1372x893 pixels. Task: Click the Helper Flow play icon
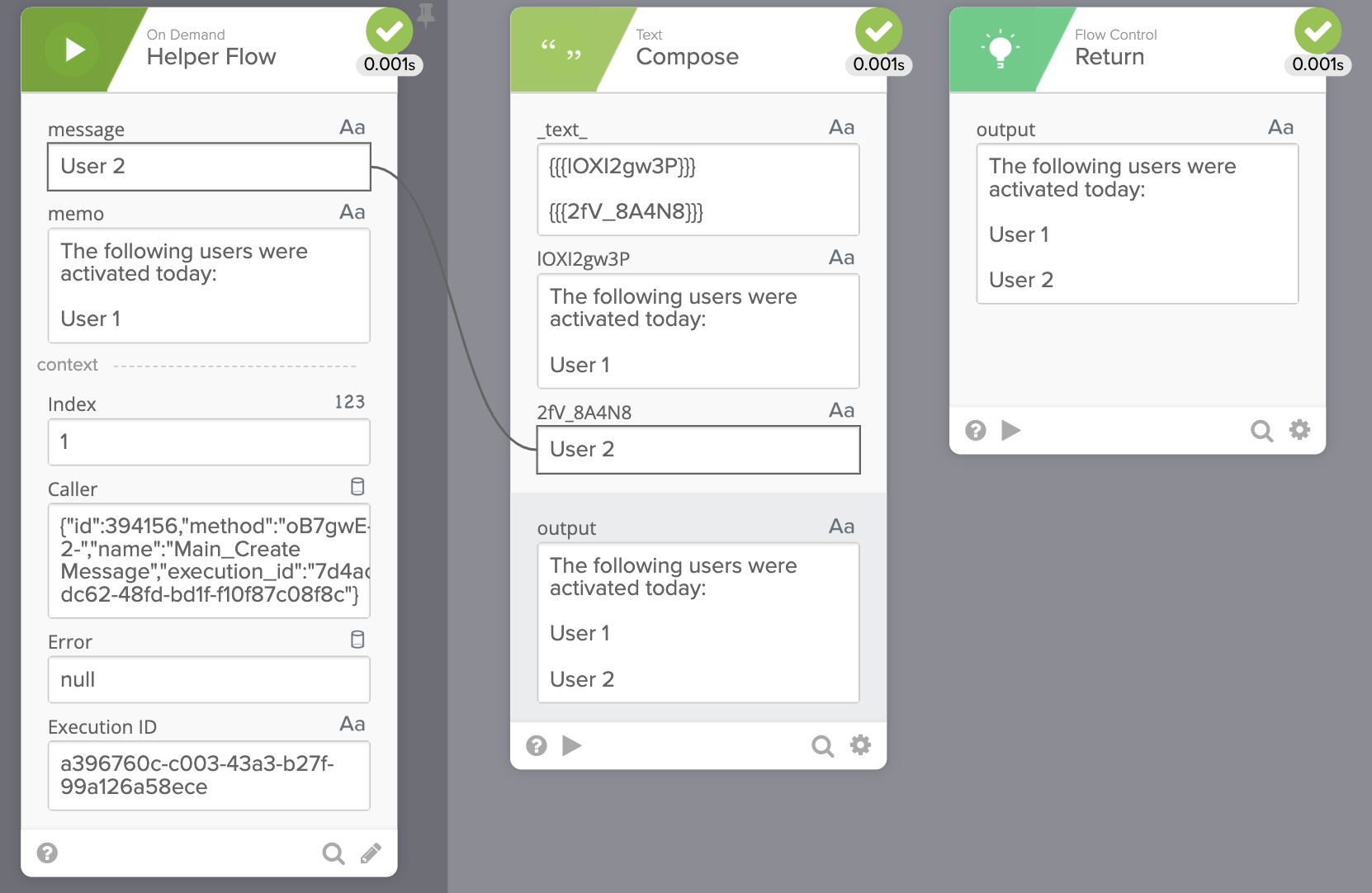pos(73,50)
